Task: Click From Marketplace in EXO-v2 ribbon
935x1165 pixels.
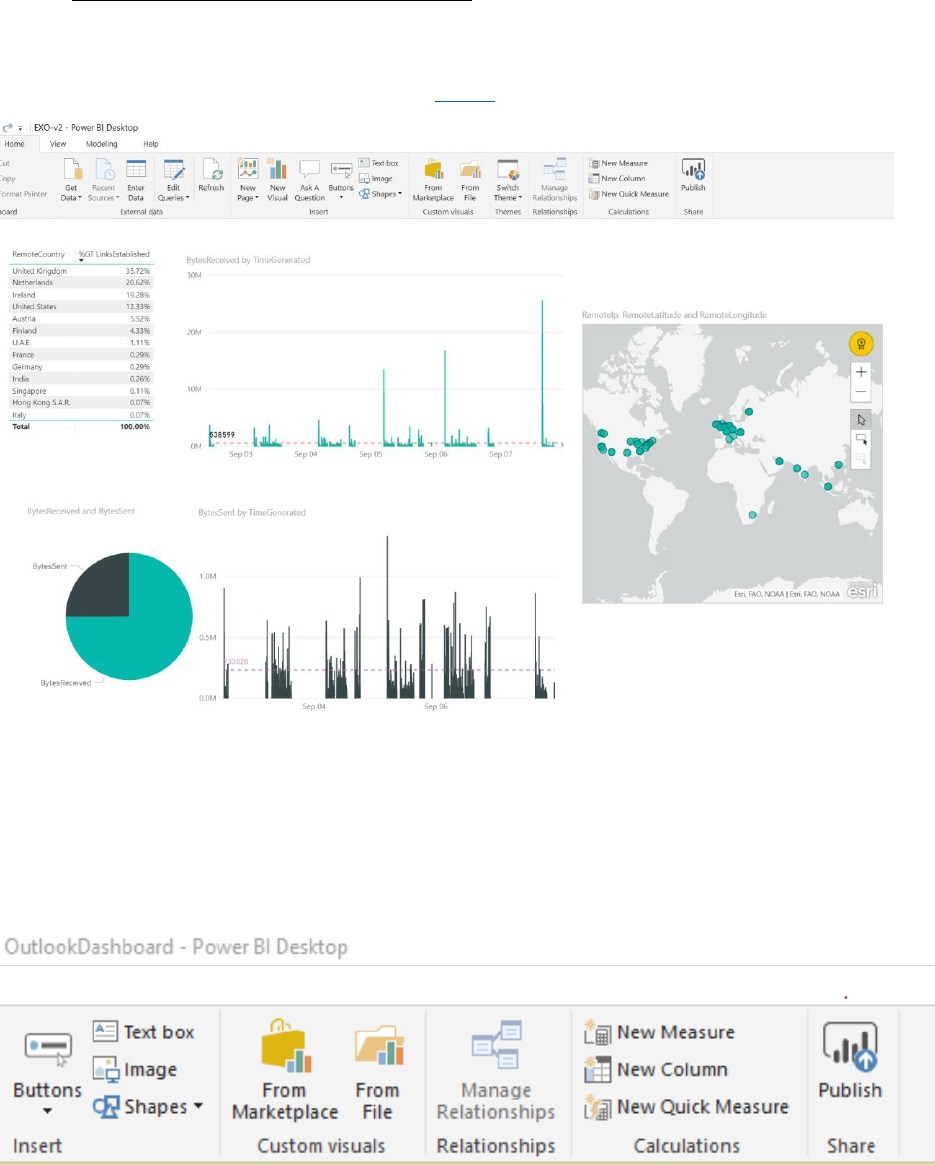Action: (433, 179)
